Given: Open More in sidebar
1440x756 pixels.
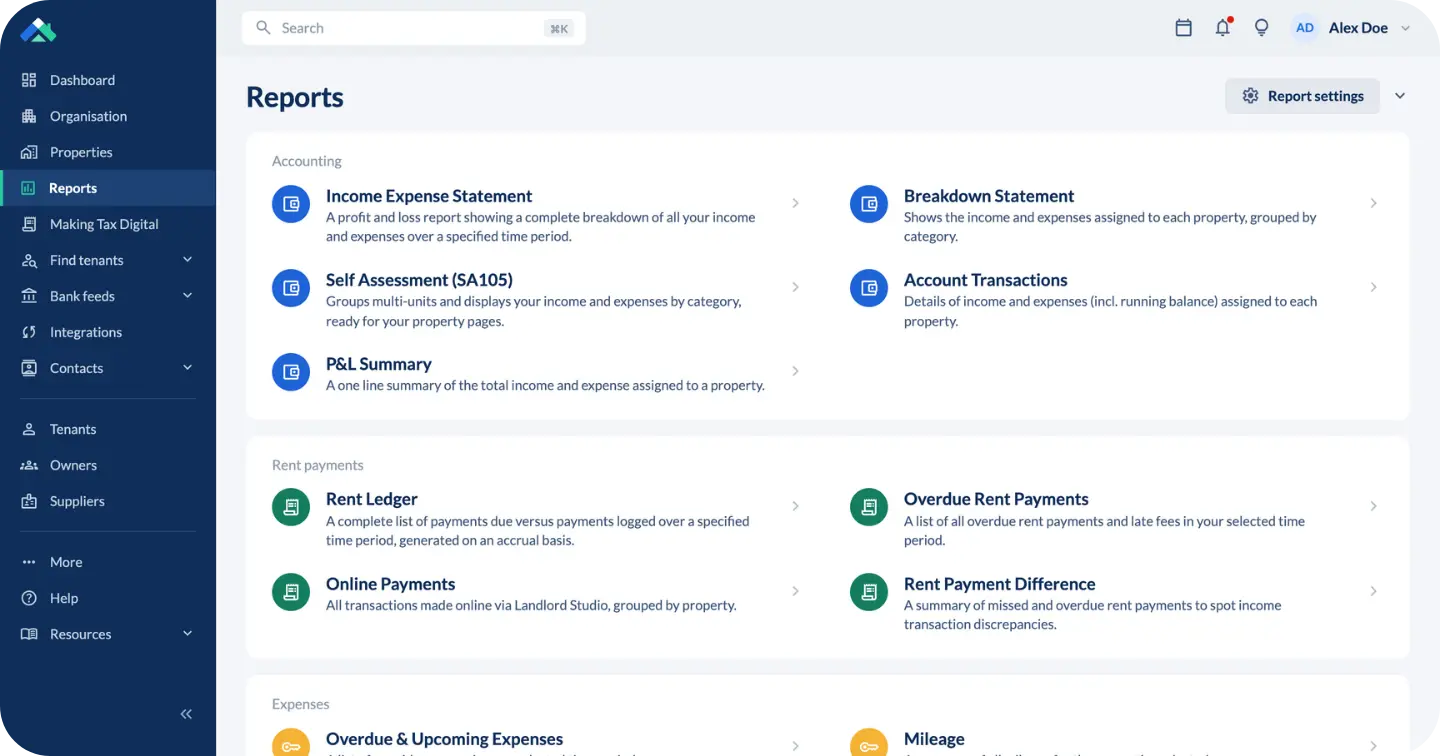Looking at the screenshot, I should [x=108, y=562].
